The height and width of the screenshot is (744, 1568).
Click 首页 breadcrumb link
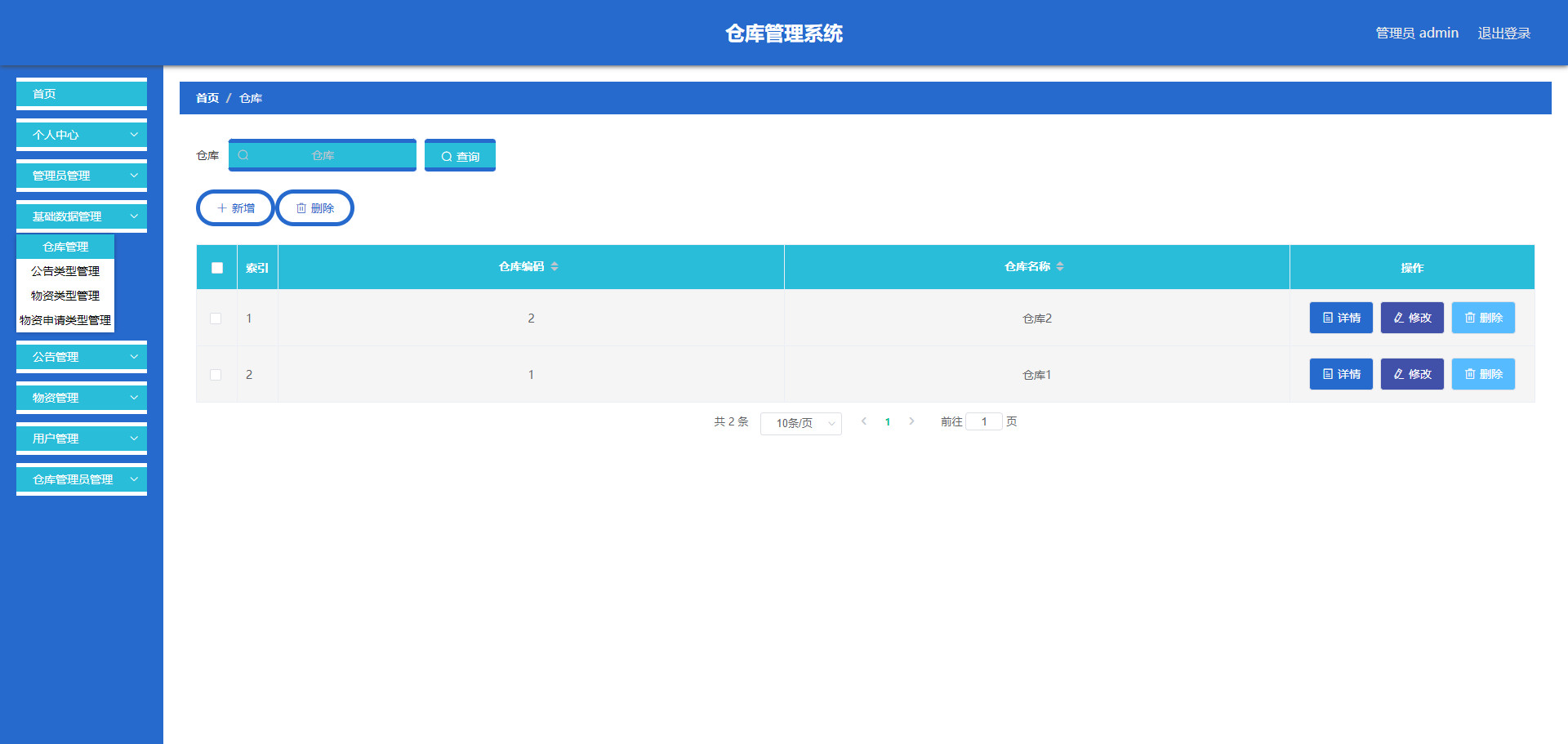(207, 98)
